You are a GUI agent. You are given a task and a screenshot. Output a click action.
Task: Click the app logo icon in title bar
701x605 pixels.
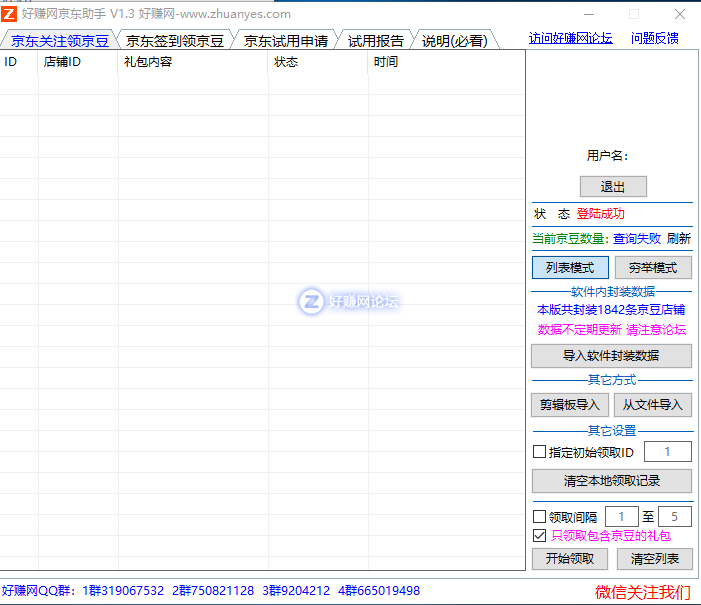pos(9,14)
